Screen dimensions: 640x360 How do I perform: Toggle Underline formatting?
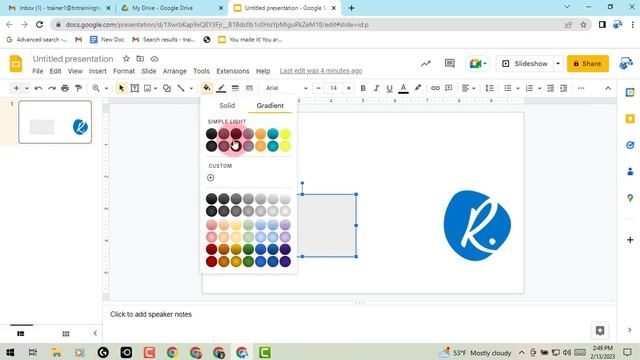tap(389, 88)
